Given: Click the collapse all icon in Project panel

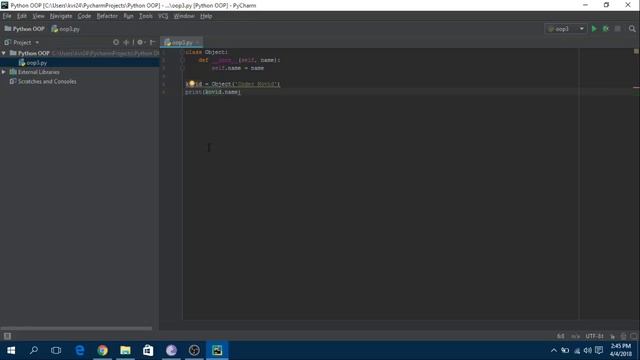Looking at the screenshot, I should tap(126, 42).
